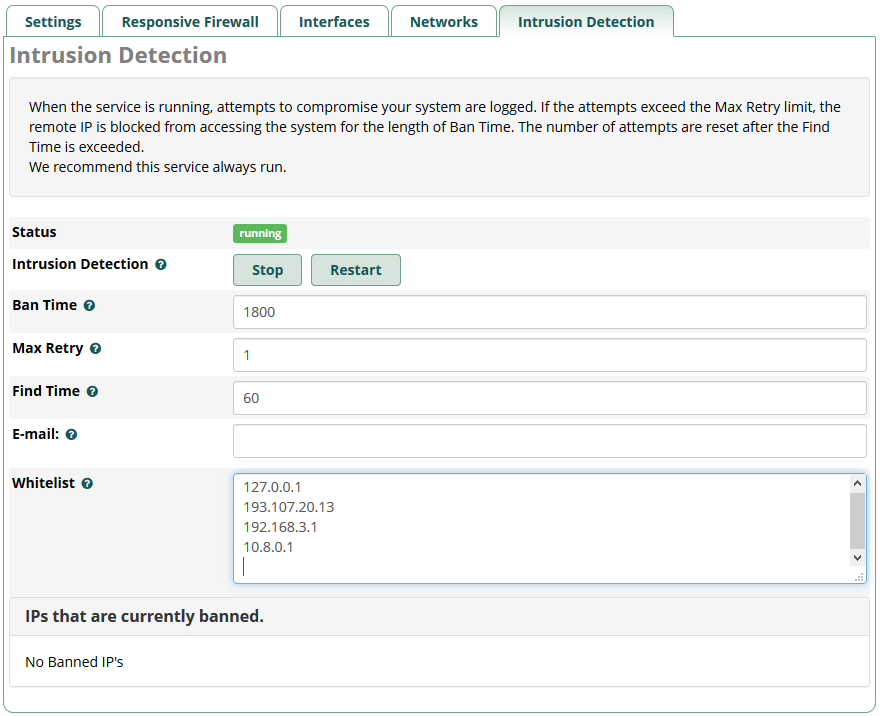Click the Whitelist help icon
Image resolution: width=880 pixels, height=716 pixels.
[87, 483]
